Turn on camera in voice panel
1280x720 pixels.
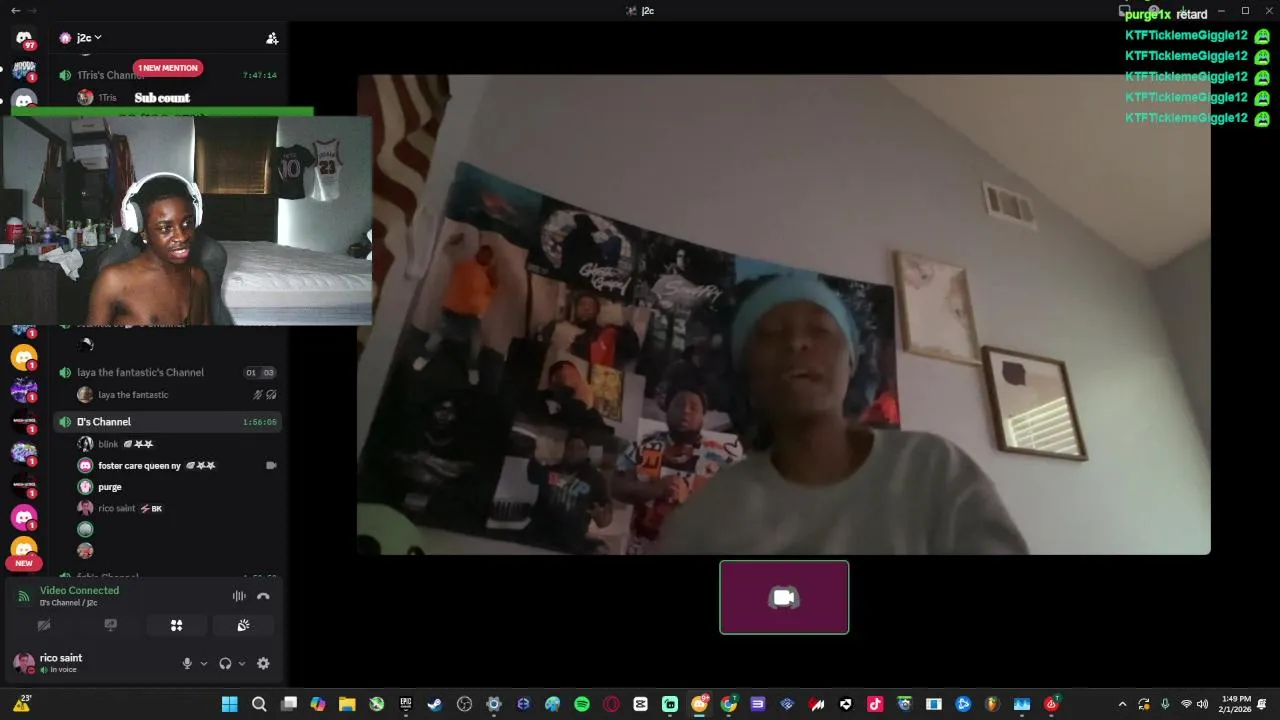tap(44, 625)
